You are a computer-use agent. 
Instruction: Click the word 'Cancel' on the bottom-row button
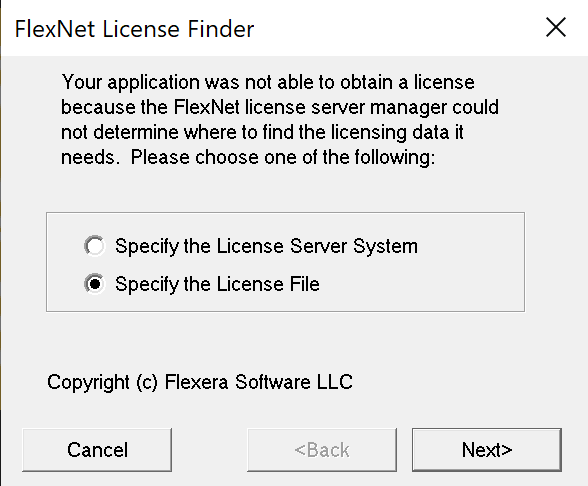[x=98, y=450]
